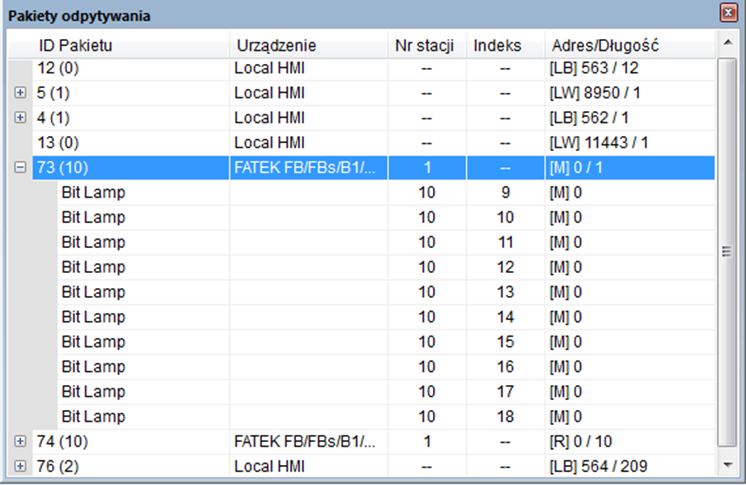Click scrollbar down arrow

pyautogui.click(x=727, y=465)
